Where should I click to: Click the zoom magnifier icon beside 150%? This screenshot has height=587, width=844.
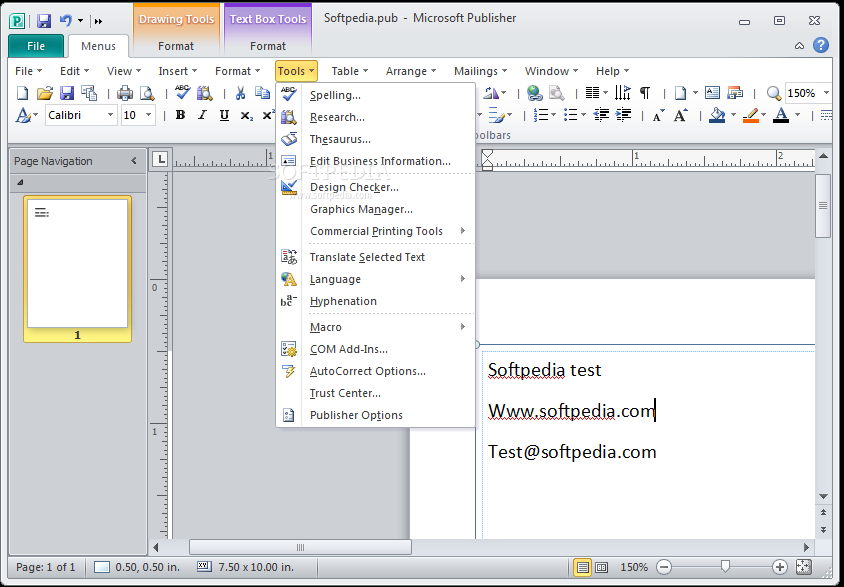(773, 94)
